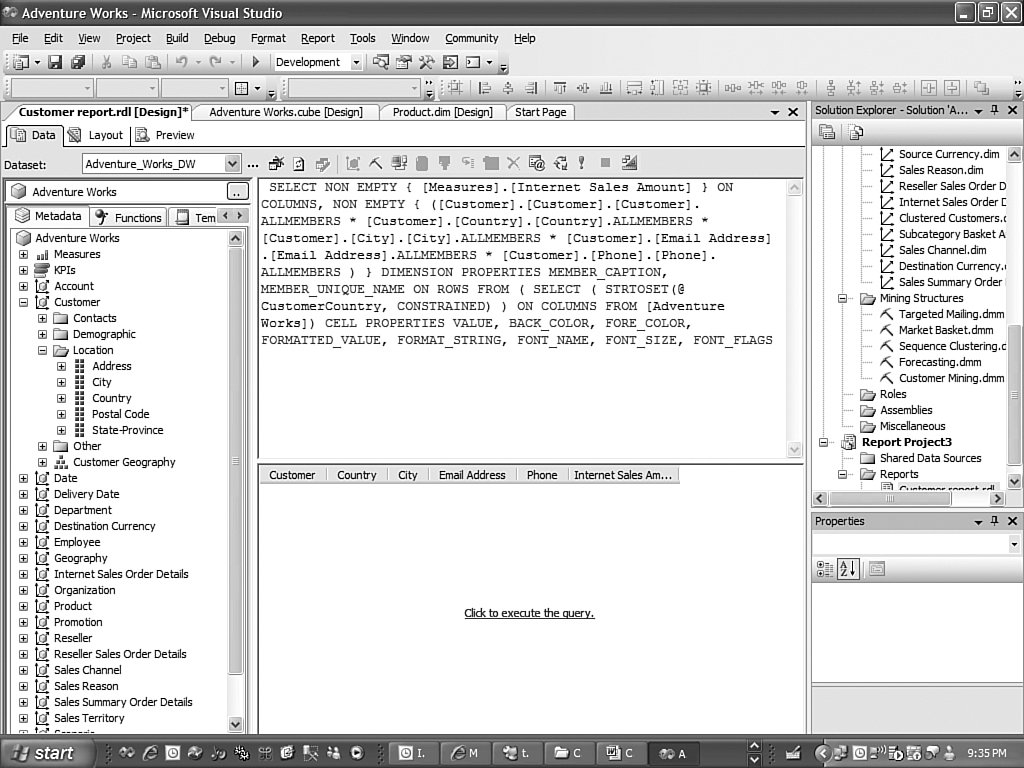The width and height of the screenshot is (1024, 768).
Task: Click Solution Explorer horizontal scrollbar right arrow
Action: [997, 499]
